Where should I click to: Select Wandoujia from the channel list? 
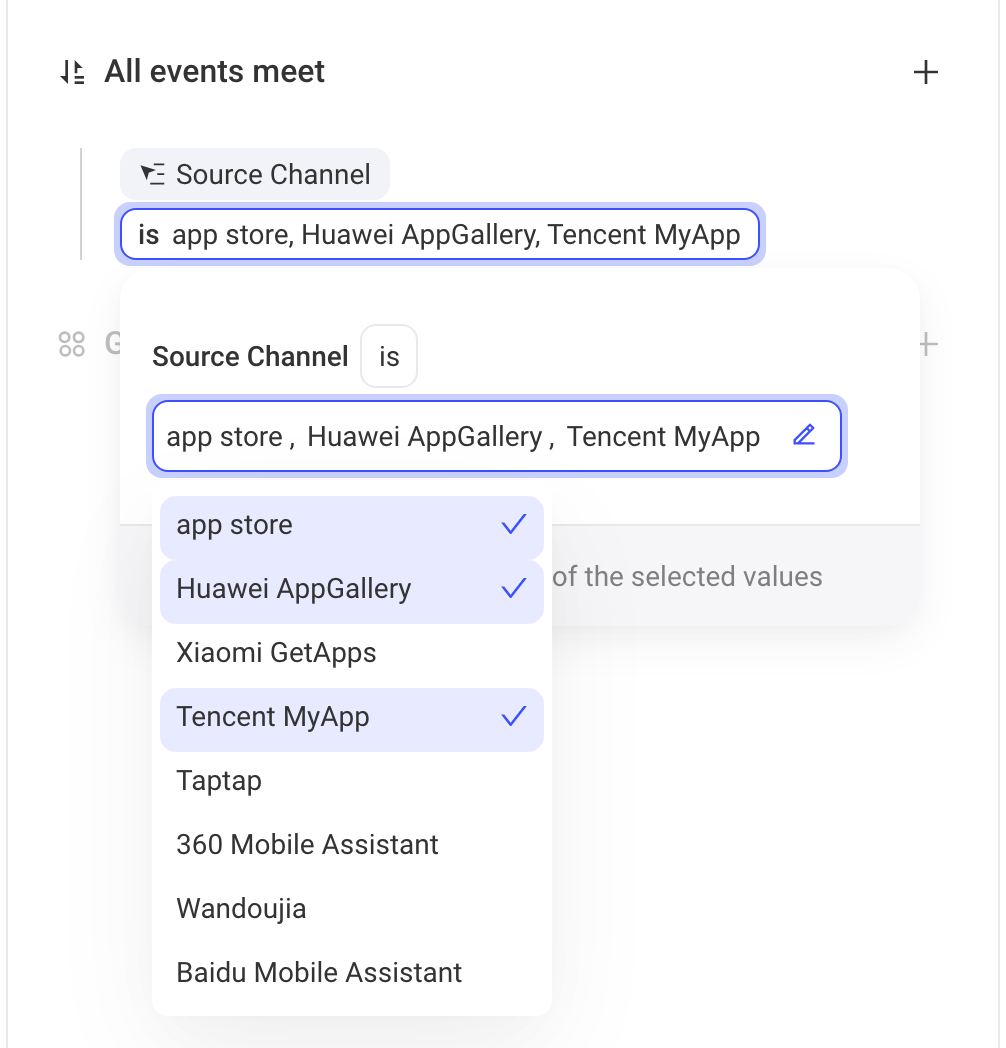pyautogui.click(x=352, y=909)
